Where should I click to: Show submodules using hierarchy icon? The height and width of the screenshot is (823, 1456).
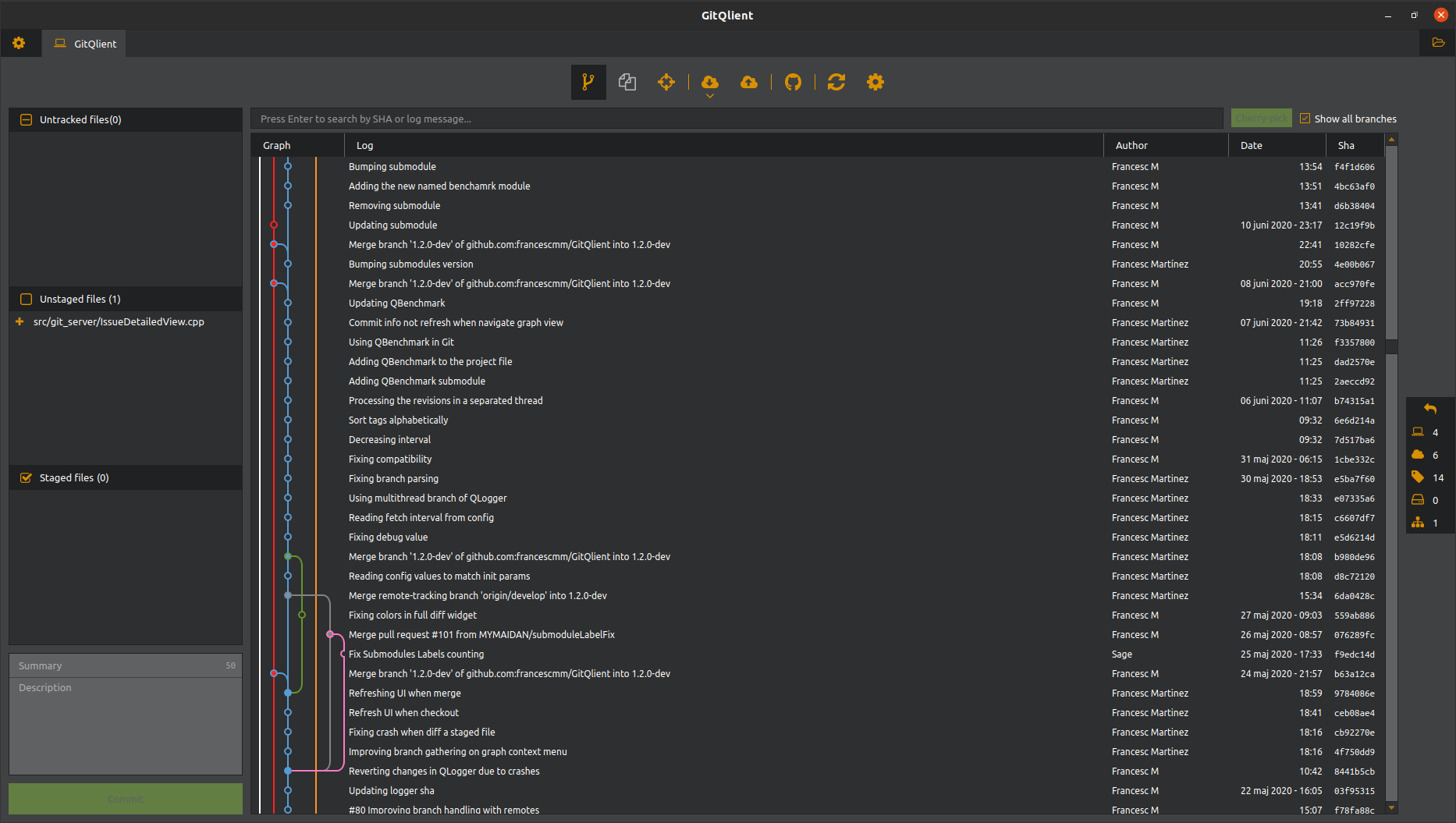[1418, 522]
